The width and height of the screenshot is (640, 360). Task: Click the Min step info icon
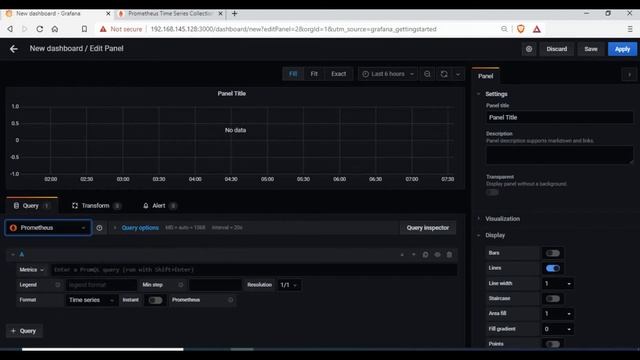(x=181, y=285)
